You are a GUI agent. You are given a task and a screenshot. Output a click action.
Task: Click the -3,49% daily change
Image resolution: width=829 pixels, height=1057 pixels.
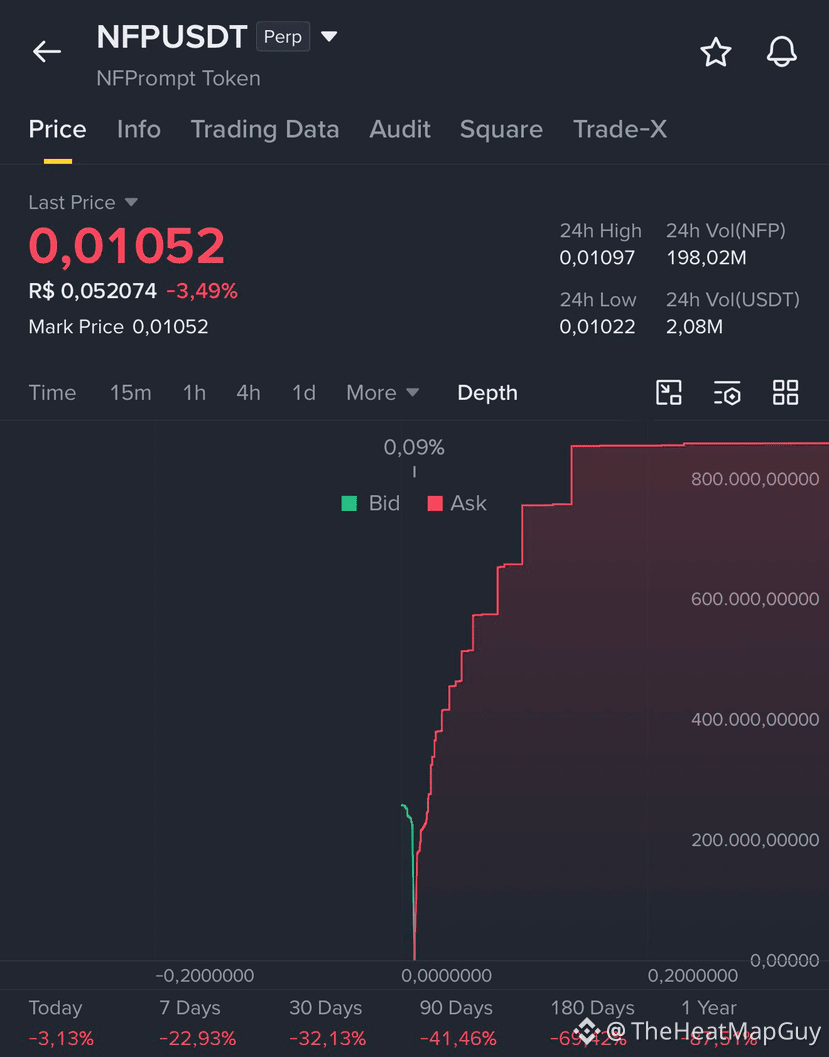point(202,291)
